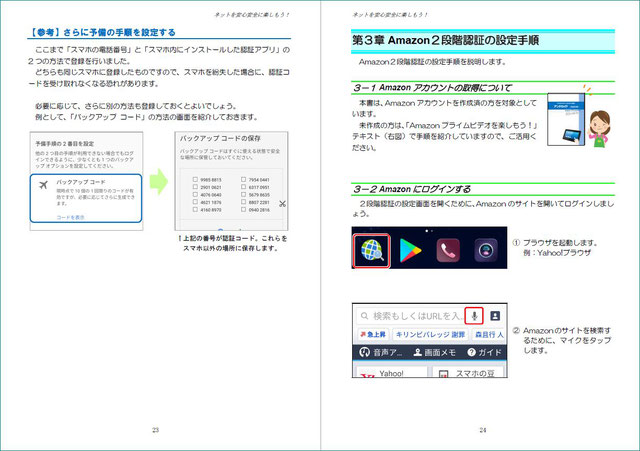This screenshot has width=640, height=451.
Task: Click the airplane icon on backup code card
Action: point(43,185)
